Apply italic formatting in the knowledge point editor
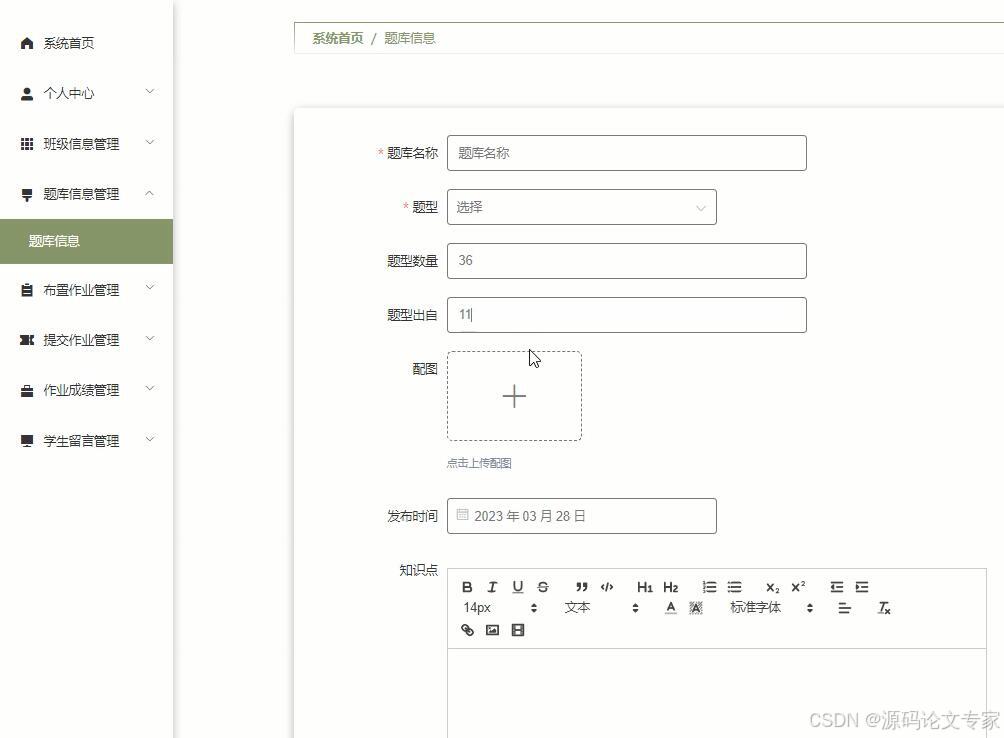Image resolution: width=1004 pixels, height=738 pixels. click(492, 587)
